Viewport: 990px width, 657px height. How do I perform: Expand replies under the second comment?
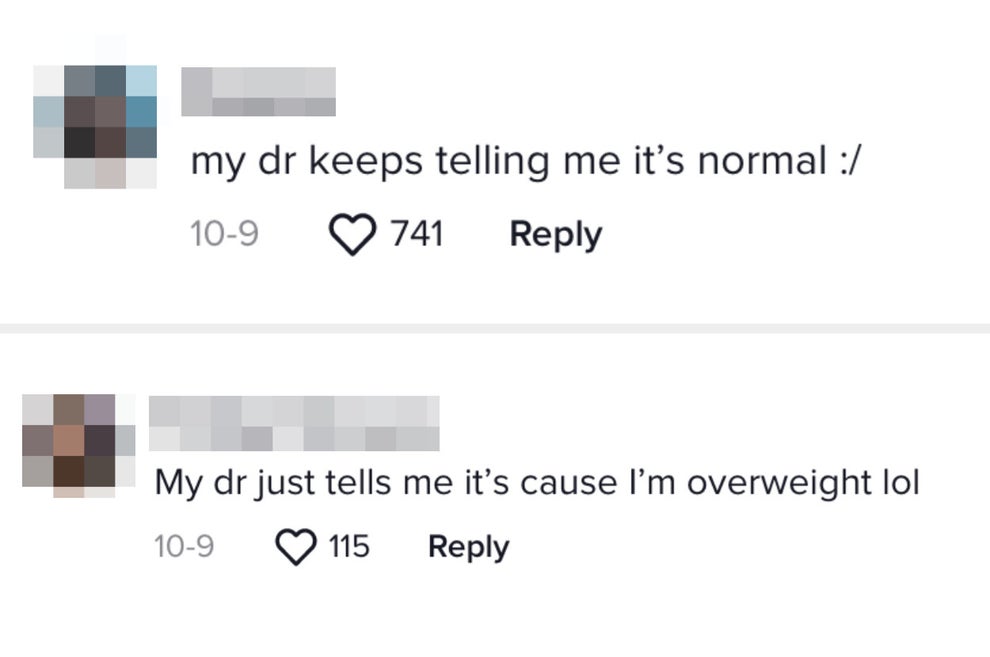pyautogui.click(x=467, y=545)
